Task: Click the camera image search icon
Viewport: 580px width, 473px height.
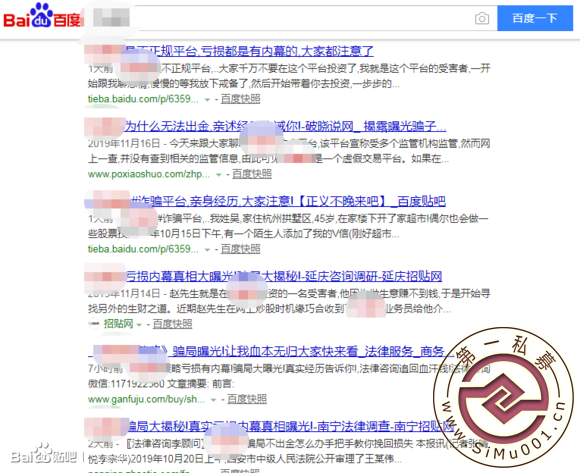Action: [482, 18]
